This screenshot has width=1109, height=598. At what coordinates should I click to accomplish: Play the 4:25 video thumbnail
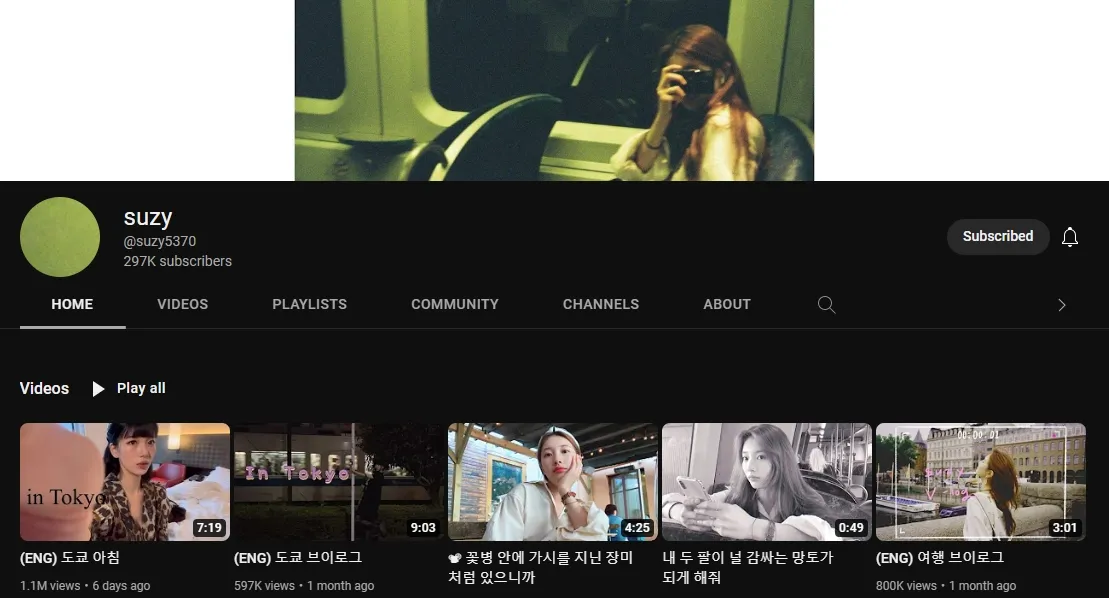tap(552, 482)
